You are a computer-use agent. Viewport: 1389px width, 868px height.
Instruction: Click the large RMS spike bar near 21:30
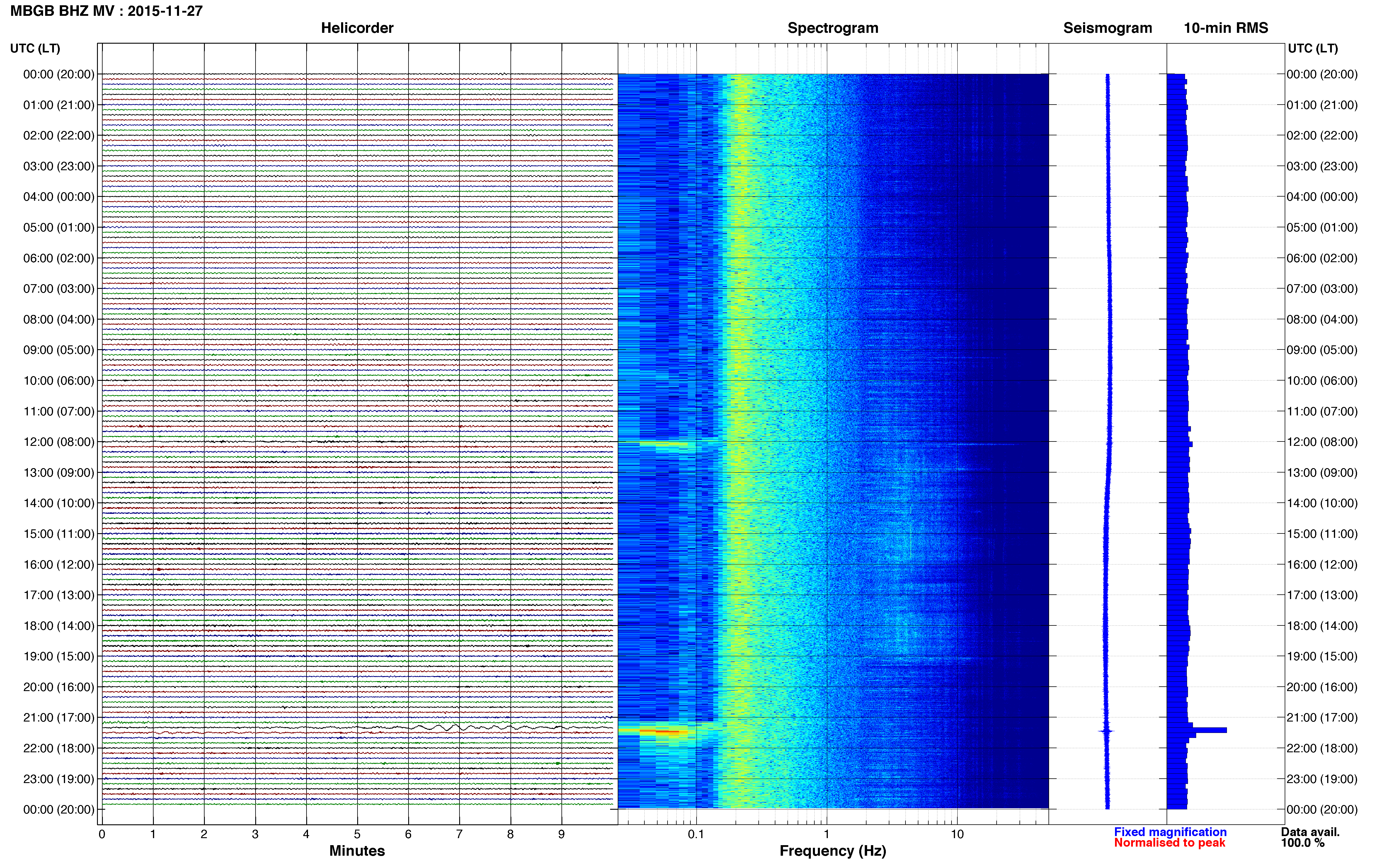(1197, 730)
